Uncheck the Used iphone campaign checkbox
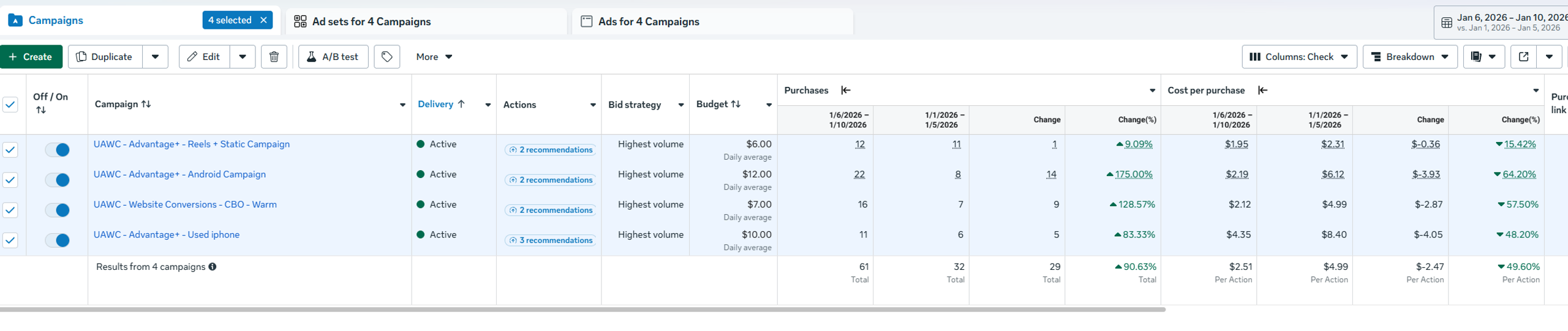This screenshot has height=331, width=1568. tap(10, 240)
